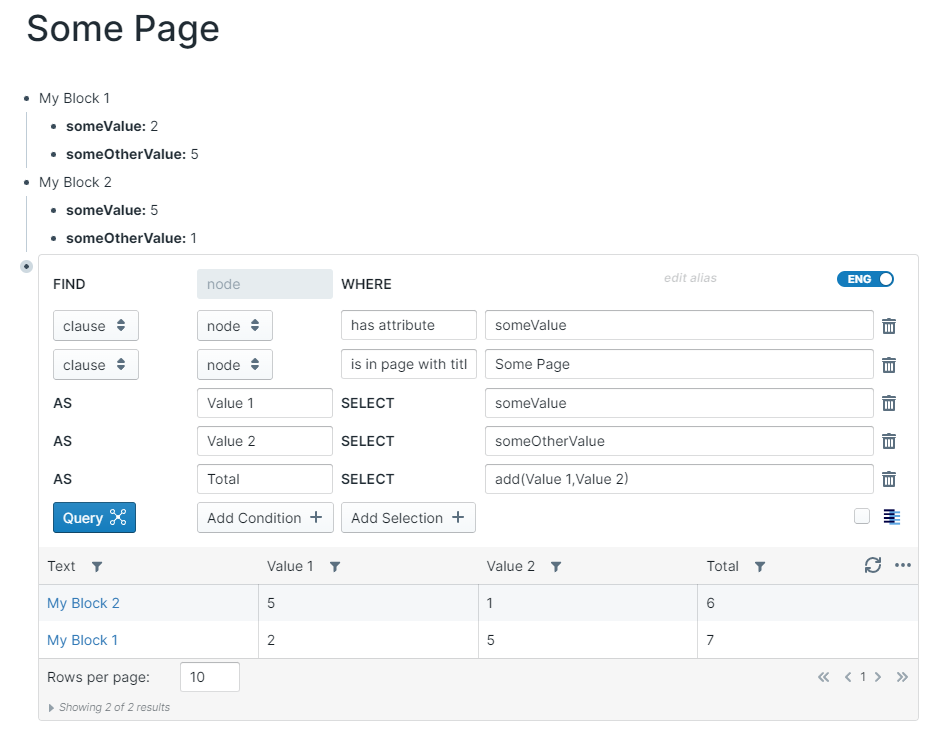The height and width of the screenshot is (742, 949).
Task: Refresh the query results table
Action: point(873,566)
